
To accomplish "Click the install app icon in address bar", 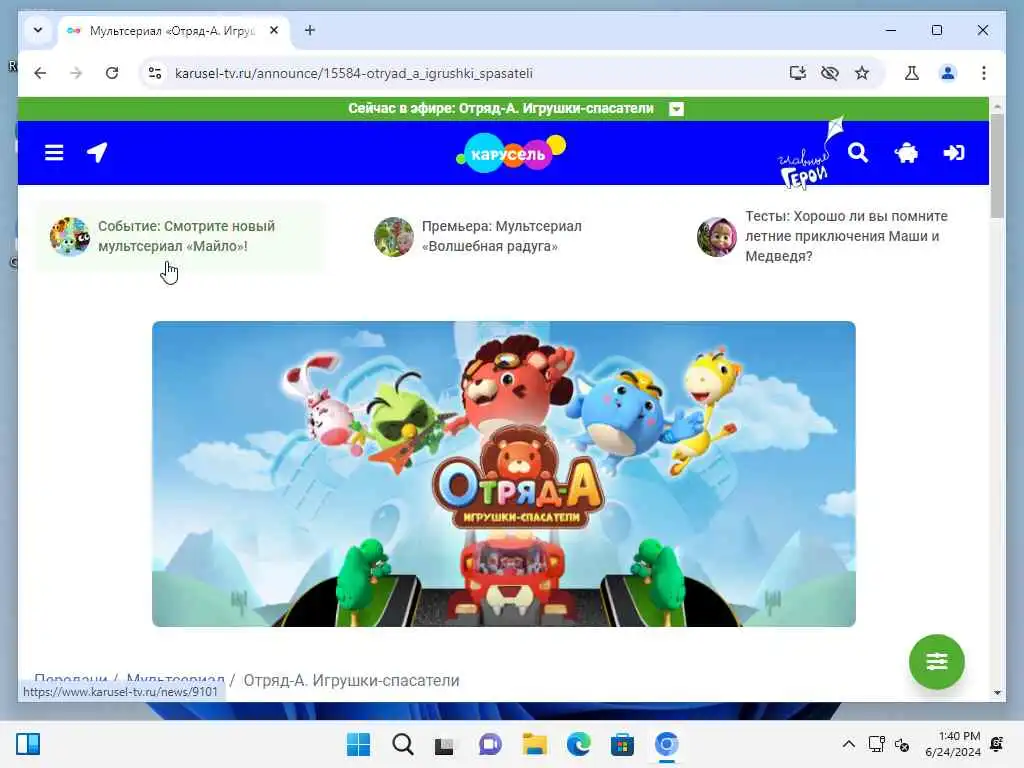I will 797,73.
